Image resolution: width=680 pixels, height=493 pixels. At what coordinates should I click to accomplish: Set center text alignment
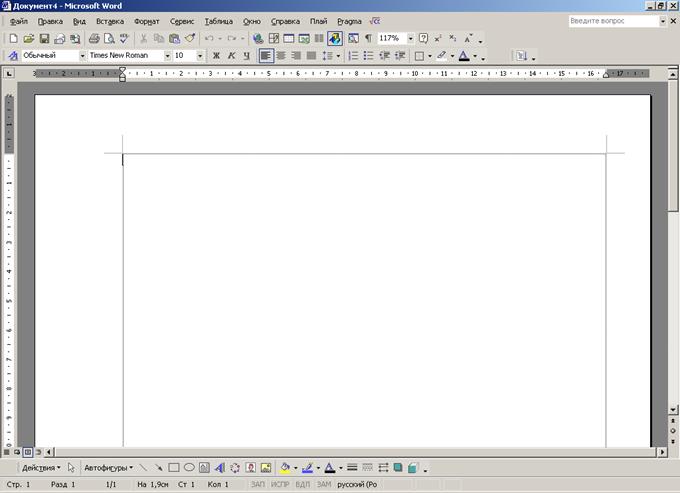[x=281, y=56]
